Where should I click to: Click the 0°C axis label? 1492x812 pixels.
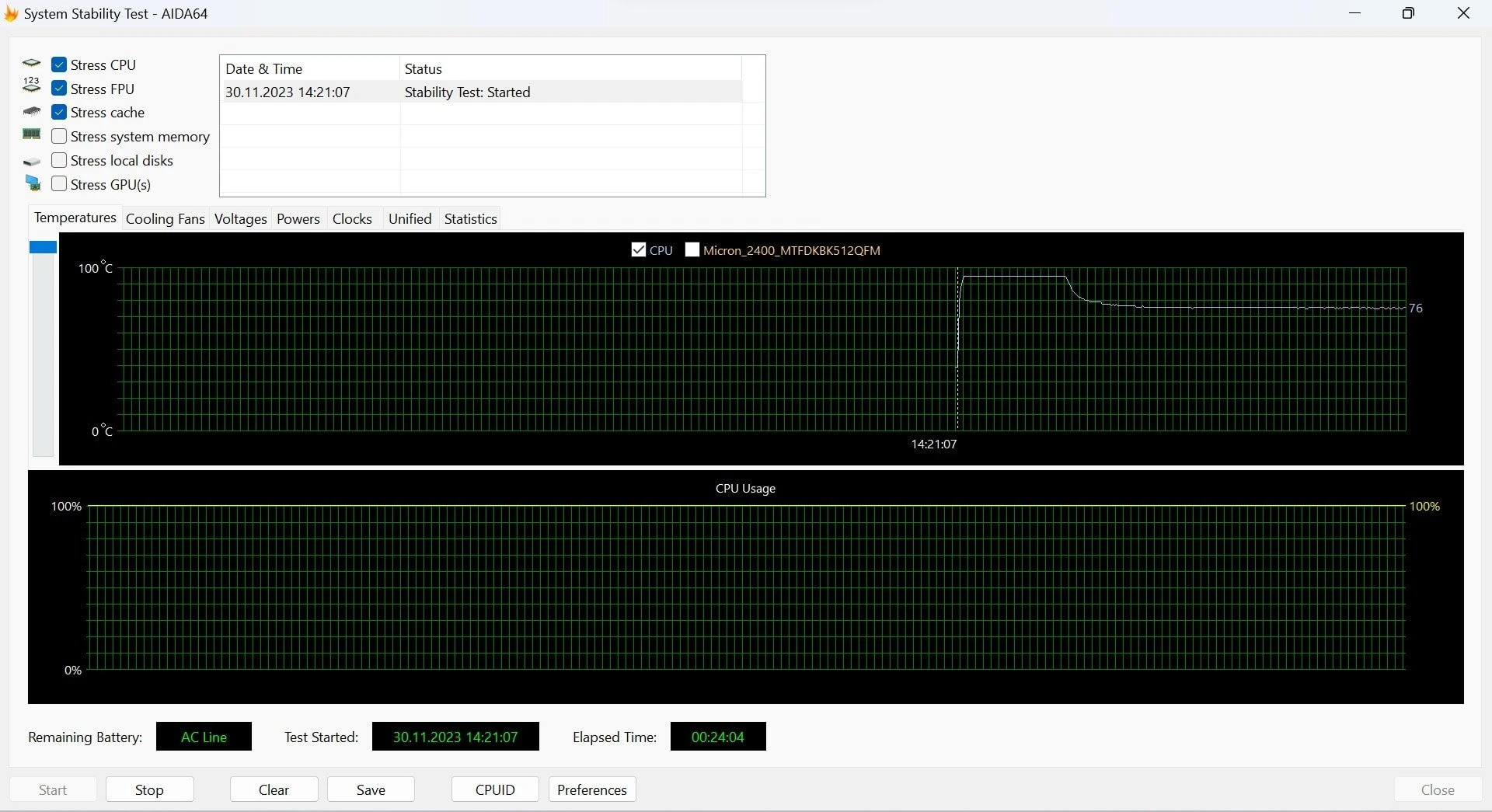(x=102, y=430)
